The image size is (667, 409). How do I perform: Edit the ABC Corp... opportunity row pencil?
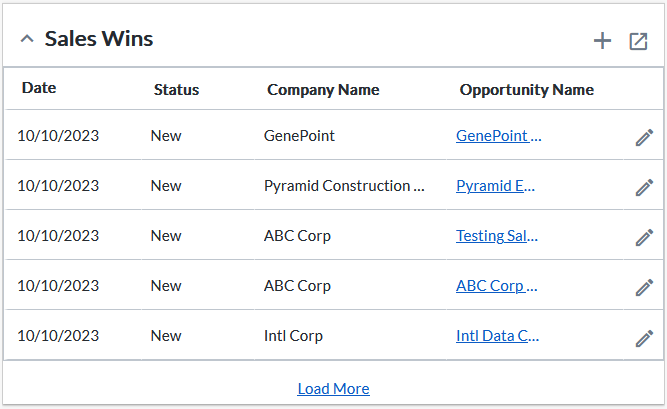coord(644,287)
